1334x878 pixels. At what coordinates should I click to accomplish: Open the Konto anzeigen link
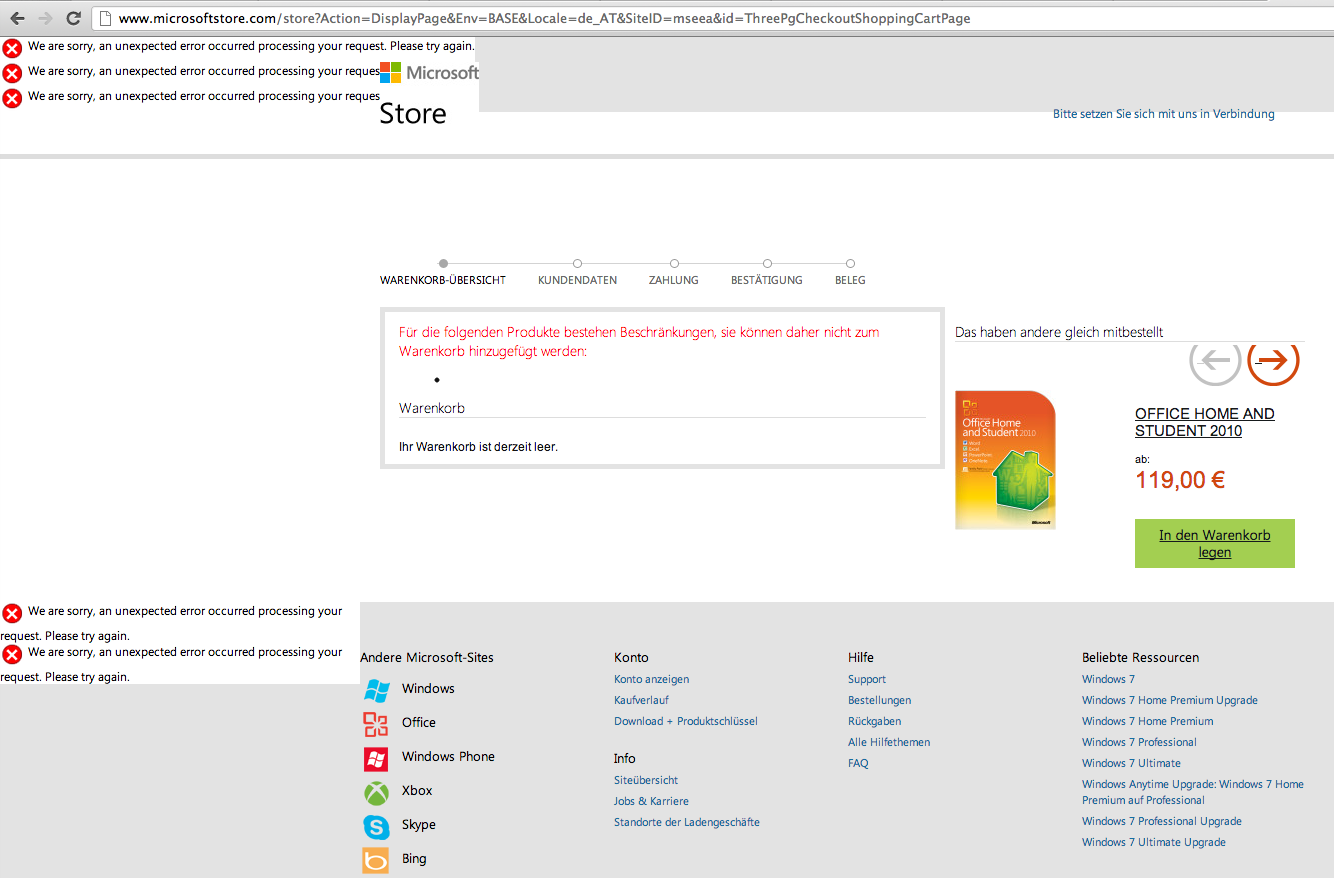click(651, 679)
